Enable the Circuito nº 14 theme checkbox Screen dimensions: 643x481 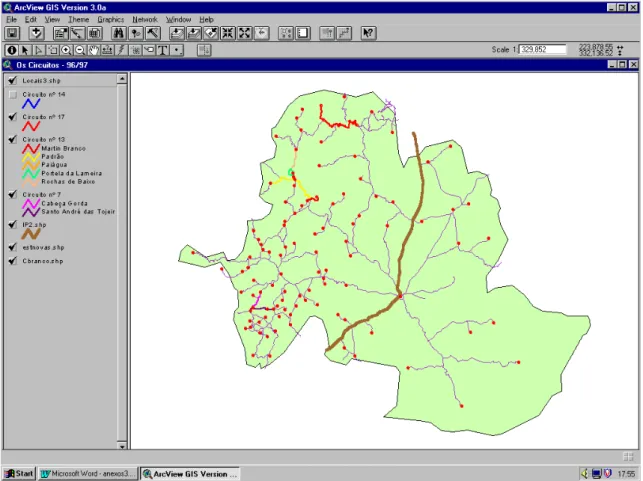(13, 95)
